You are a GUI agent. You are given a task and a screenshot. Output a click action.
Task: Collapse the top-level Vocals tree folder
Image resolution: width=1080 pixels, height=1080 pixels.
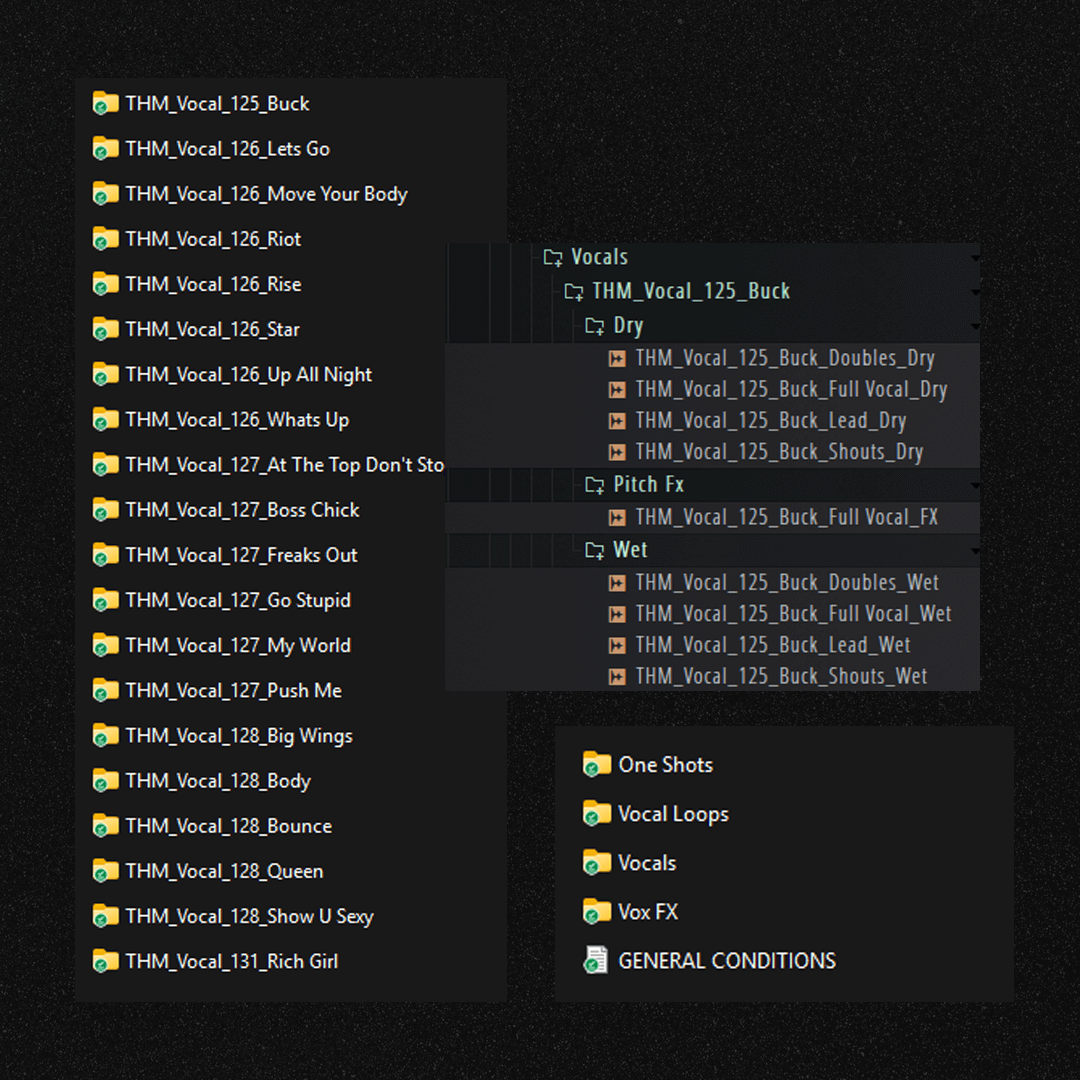point(553,258)
